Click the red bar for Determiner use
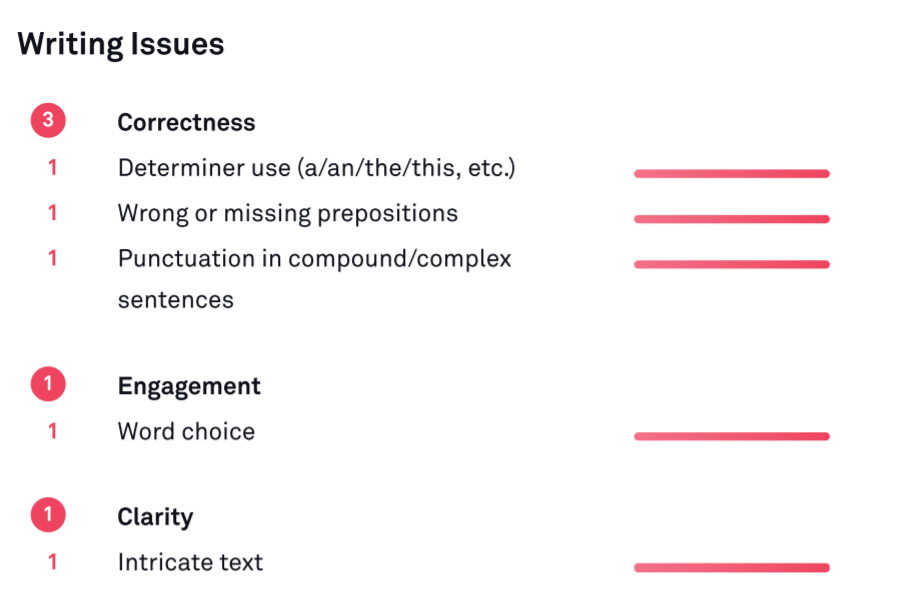The width and height of the screenshot is (922, 603). click(x=731, y=174)
